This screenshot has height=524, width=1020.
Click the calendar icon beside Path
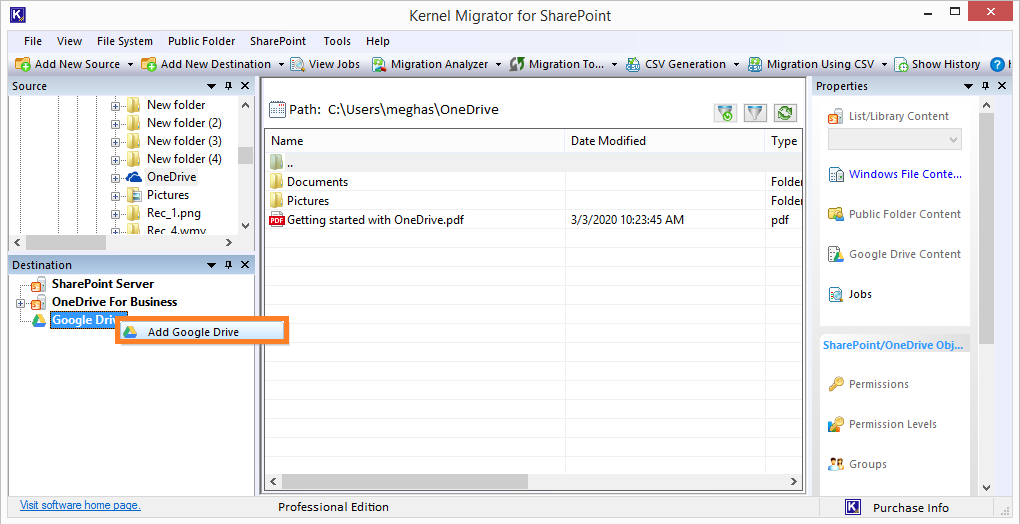(277, 110)
